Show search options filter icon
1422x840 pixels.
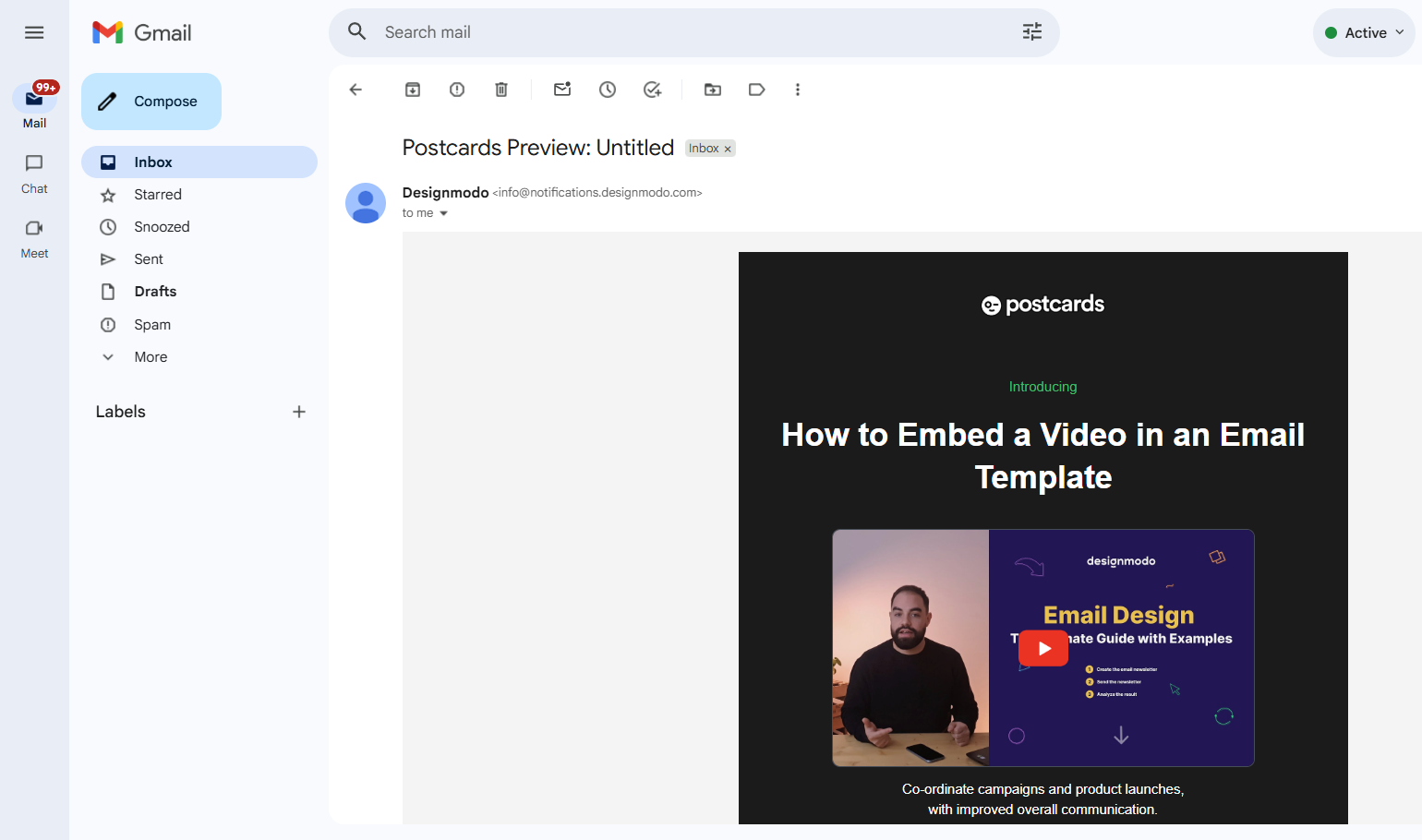(x=1032, y=32)
